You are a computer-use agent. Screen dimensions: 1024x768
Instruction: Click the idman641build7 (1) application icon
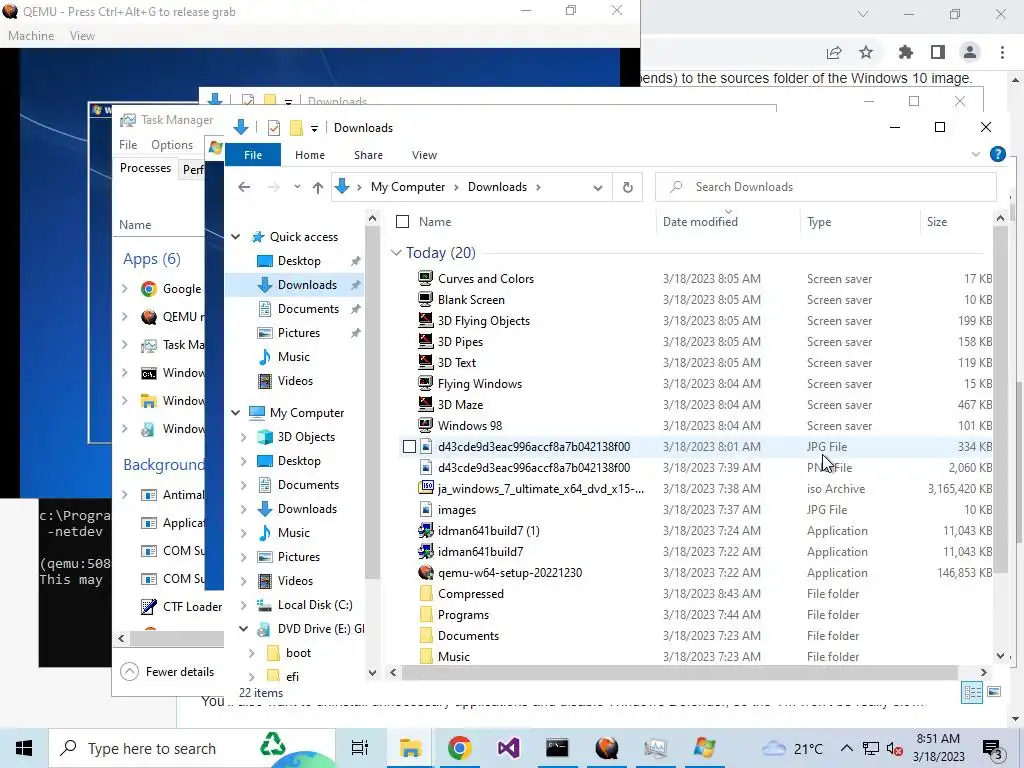(426, 531)
